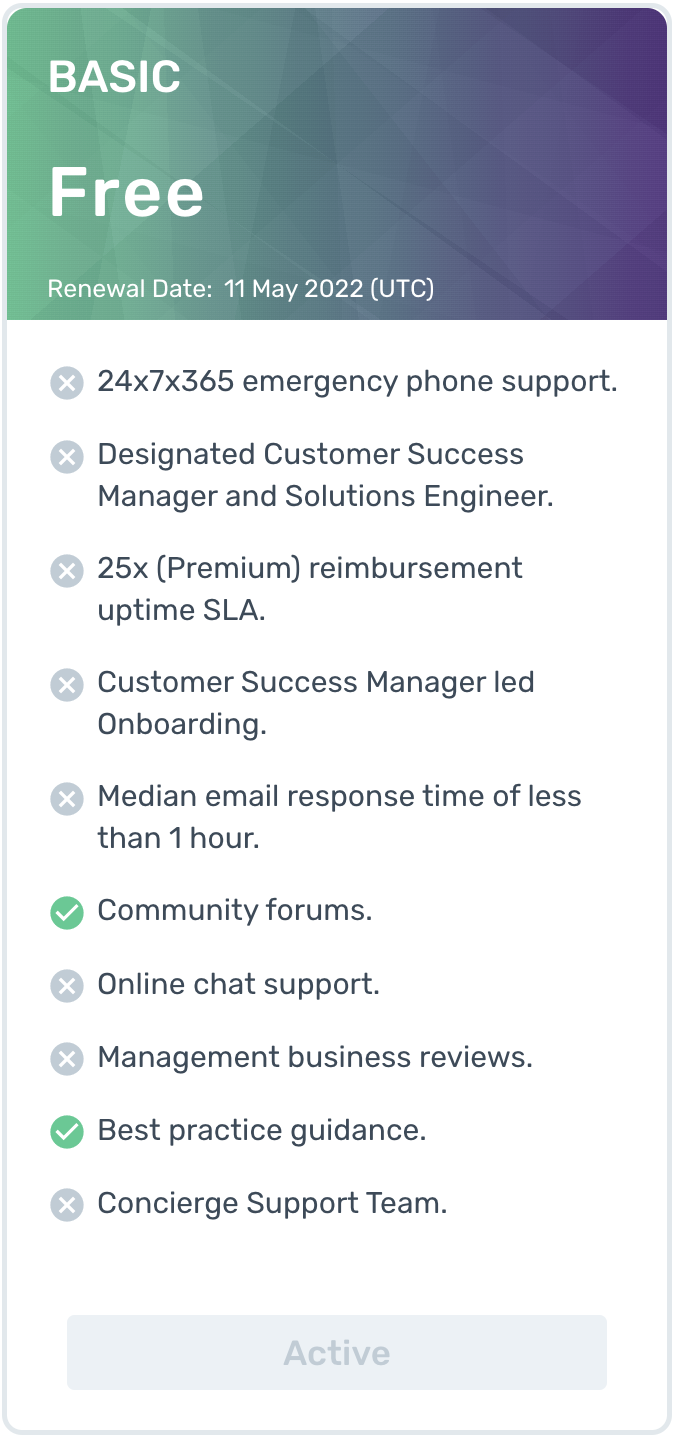This screenshot has width=676, height=1438.
Task: Click the X icon beside 25x Premium reimbursement
Action: coord(67,571)
